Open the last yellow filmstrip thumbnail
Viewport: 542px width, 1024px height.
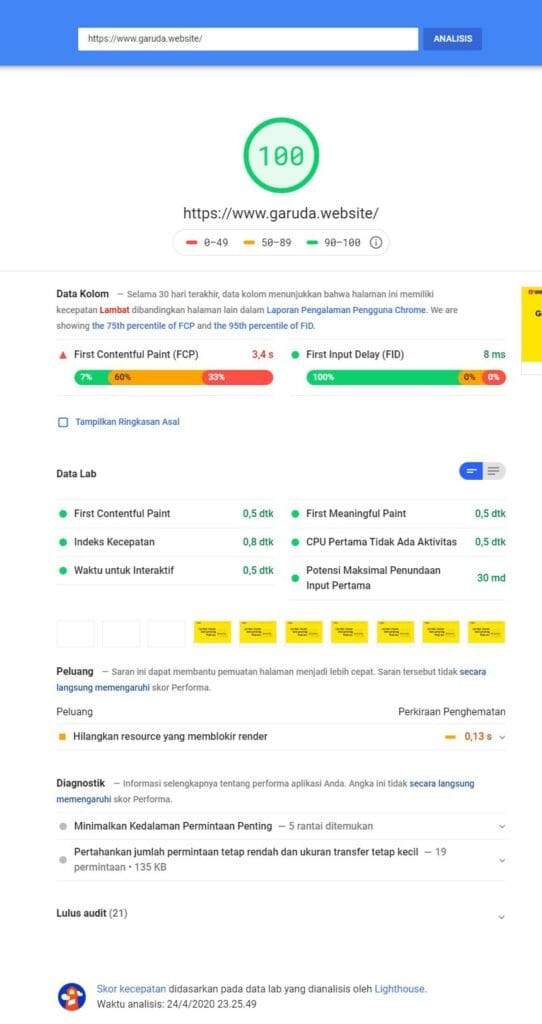(486, 632)
